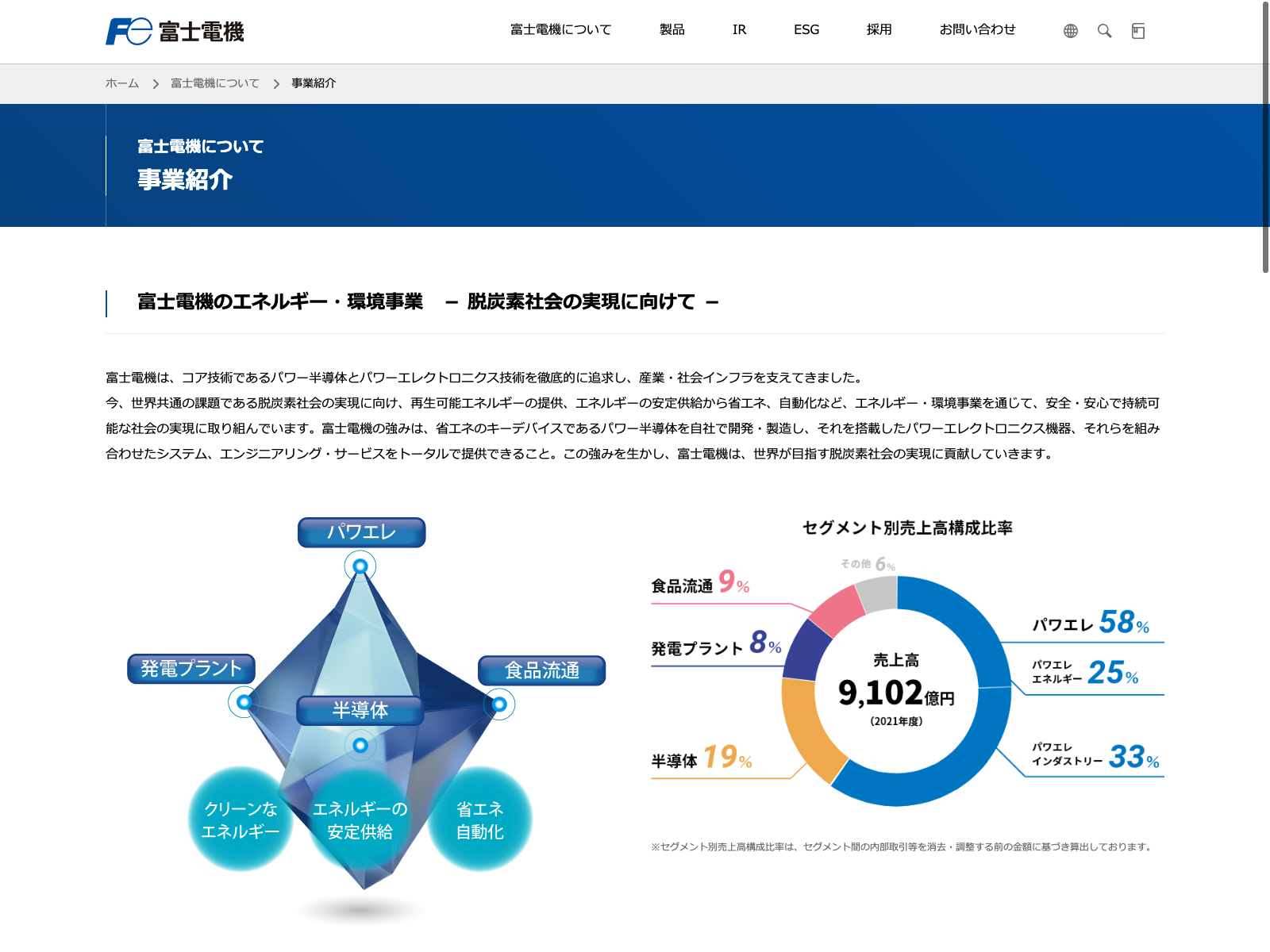
Task: Open the globe language selector icon
Action: (1071, 31)
